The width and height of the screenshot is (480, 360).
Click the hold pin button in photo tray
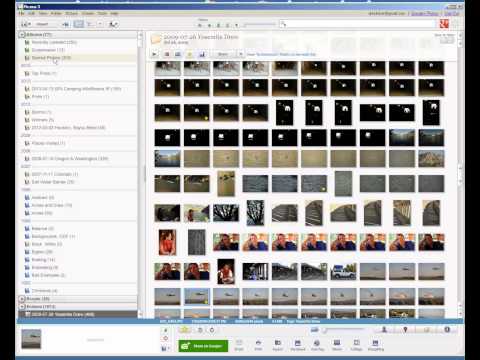pos(166,330)
